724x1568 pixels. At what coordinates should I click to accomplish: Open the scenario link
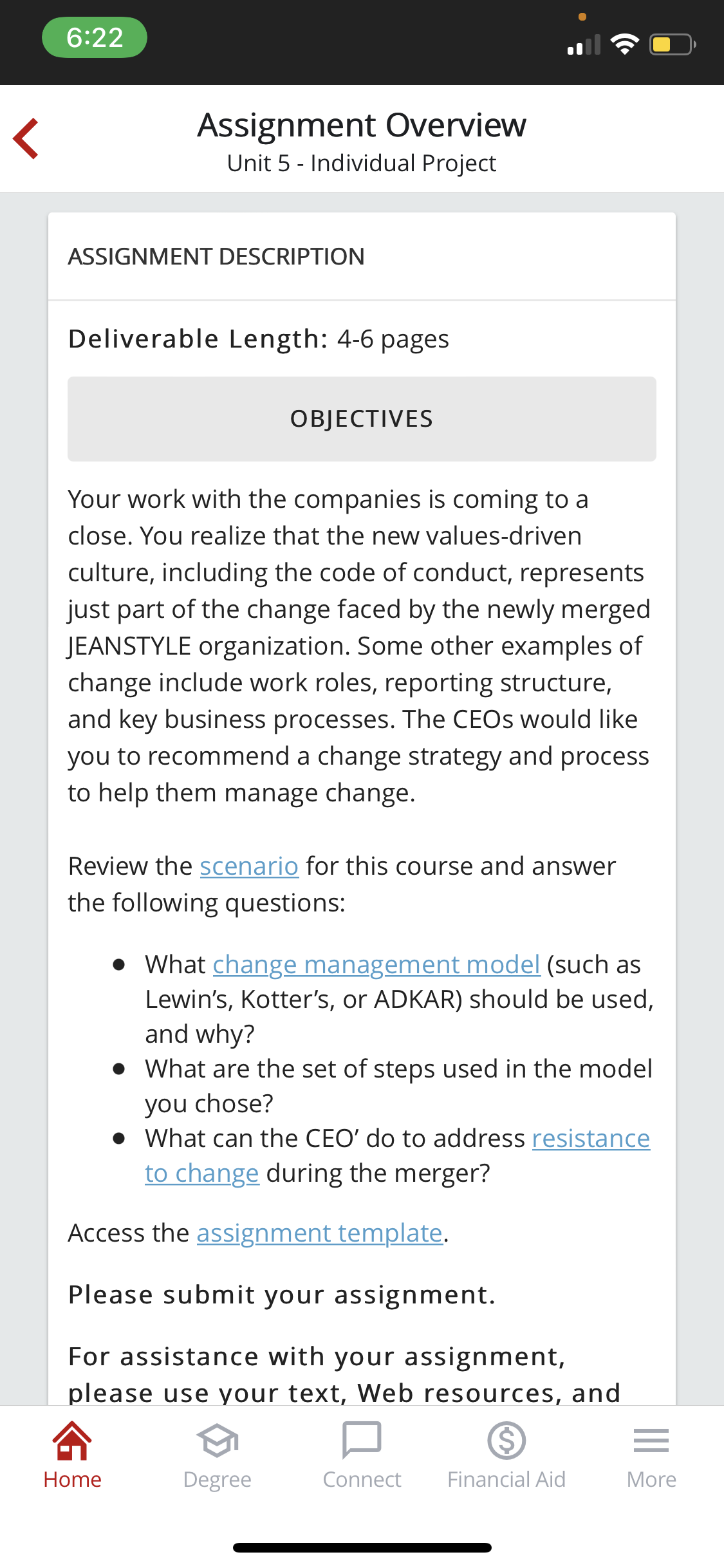(249, 866)
